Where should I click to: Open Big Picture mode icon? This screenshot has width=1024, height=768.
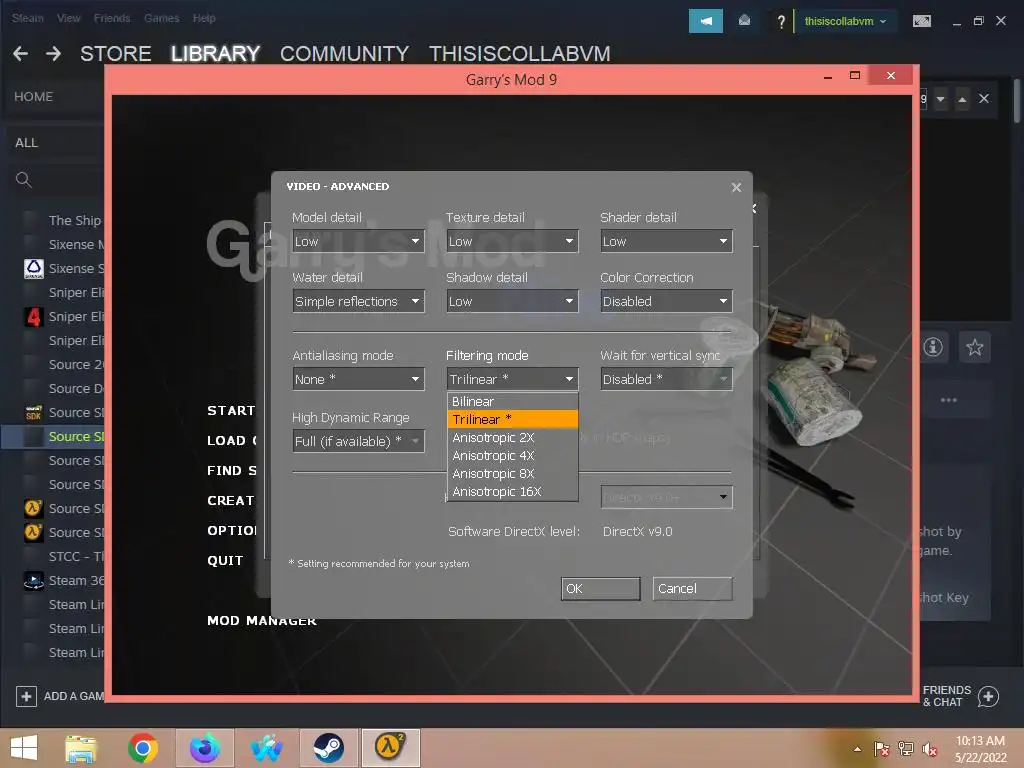point(921,22)
